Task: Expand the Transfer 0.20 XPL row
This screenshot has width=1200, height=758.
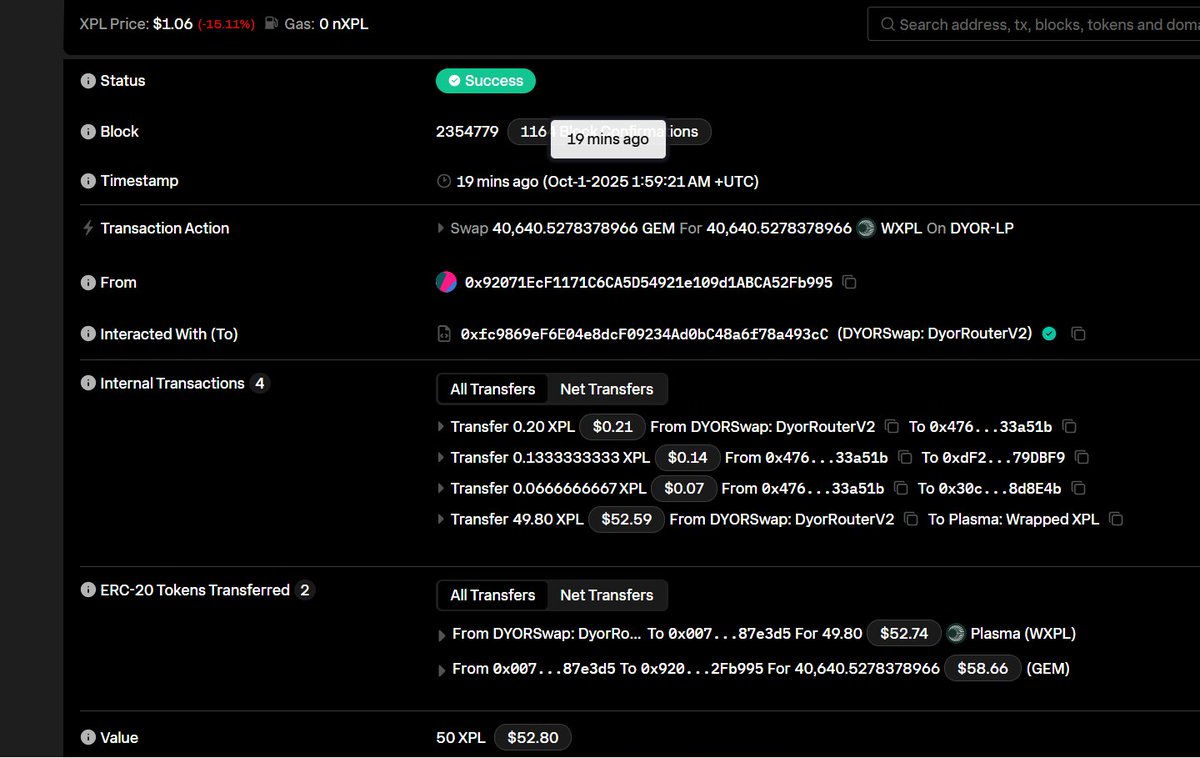Action: 442,427
